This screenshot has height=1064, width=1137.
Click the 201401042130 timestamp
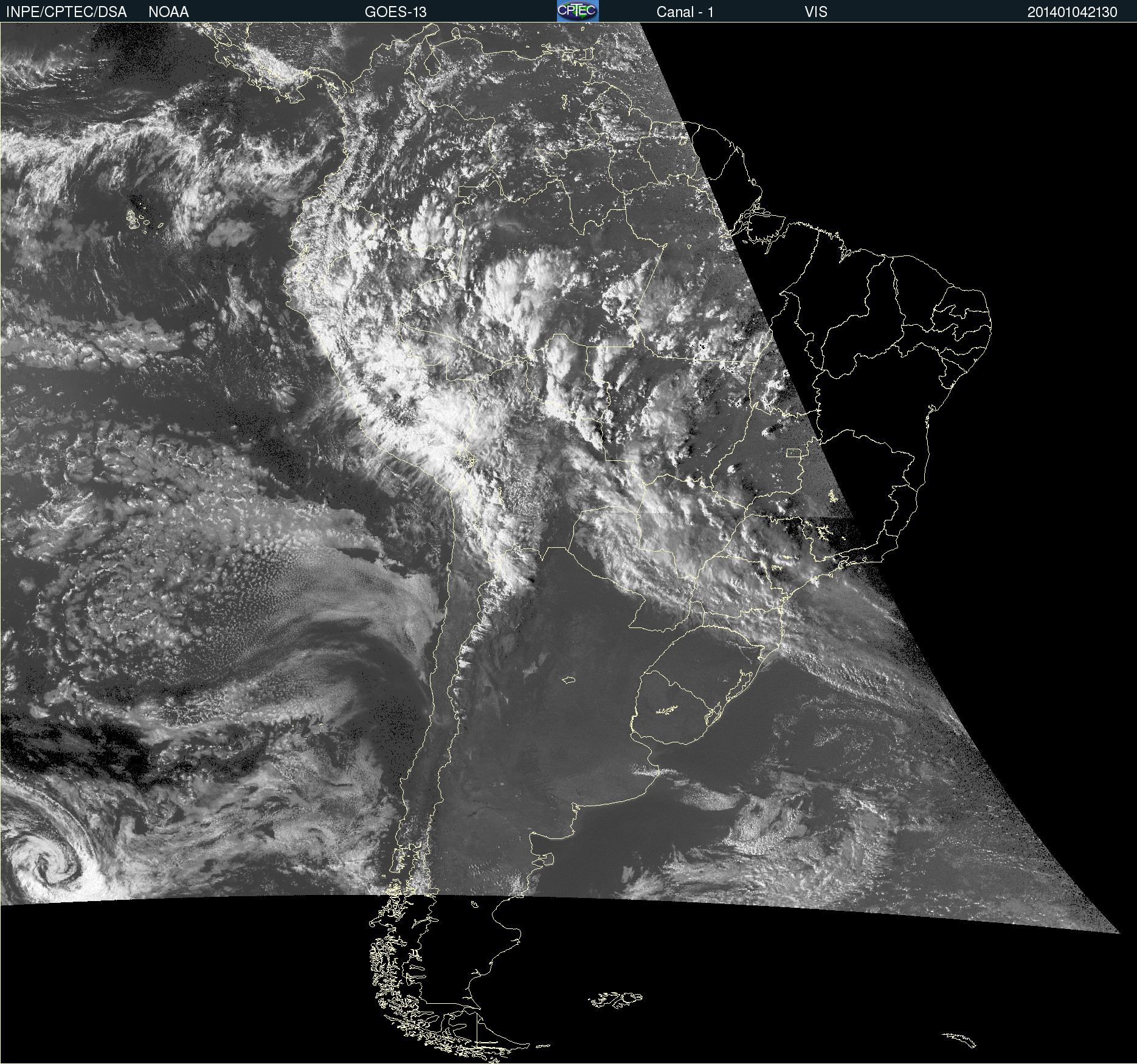(1073, 12)
